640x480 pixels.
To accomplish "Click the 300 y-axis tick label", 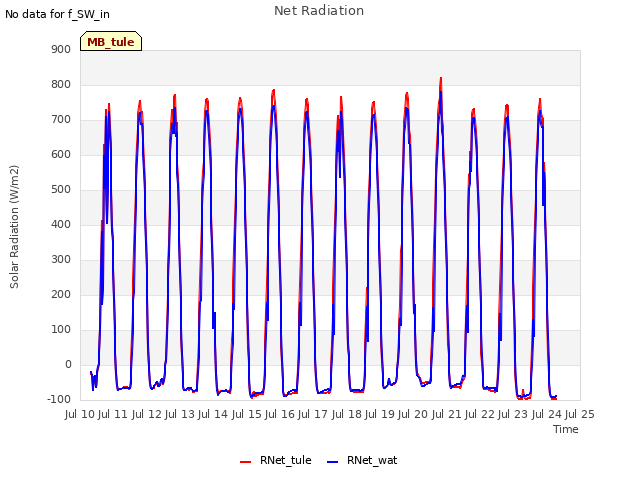I will (61, 260).
